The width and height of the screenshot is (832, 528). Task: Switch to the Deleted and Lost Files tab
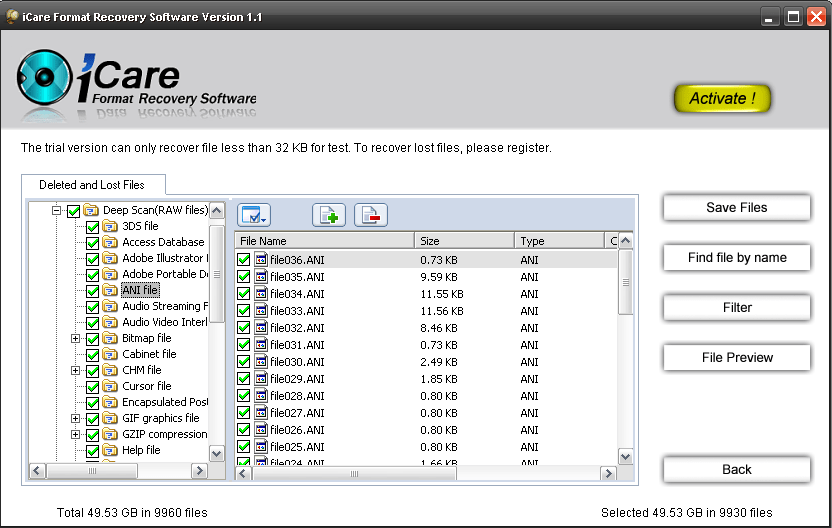pos(92,185)
